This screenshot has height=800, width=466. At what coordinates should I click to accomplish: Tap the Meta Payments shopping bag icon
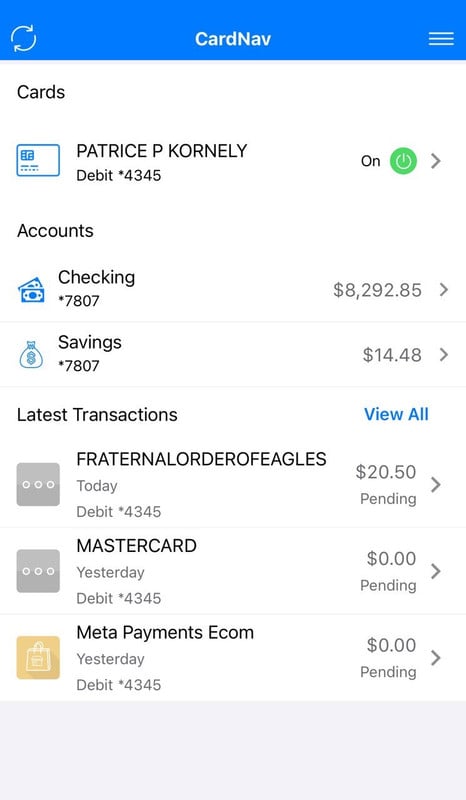click(38, 658)
